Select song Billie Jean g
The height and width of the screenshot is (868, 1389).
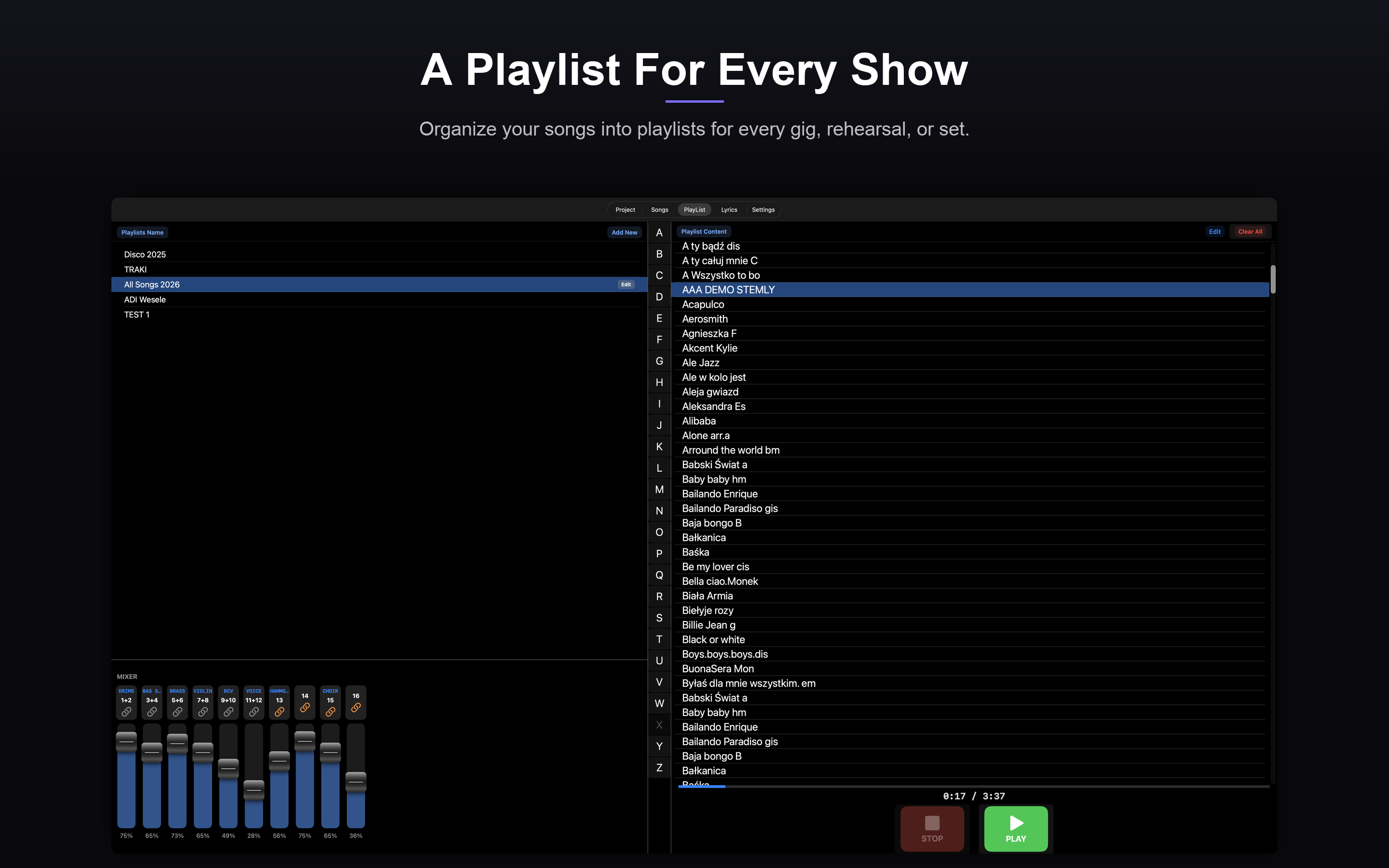click(970, 625)
